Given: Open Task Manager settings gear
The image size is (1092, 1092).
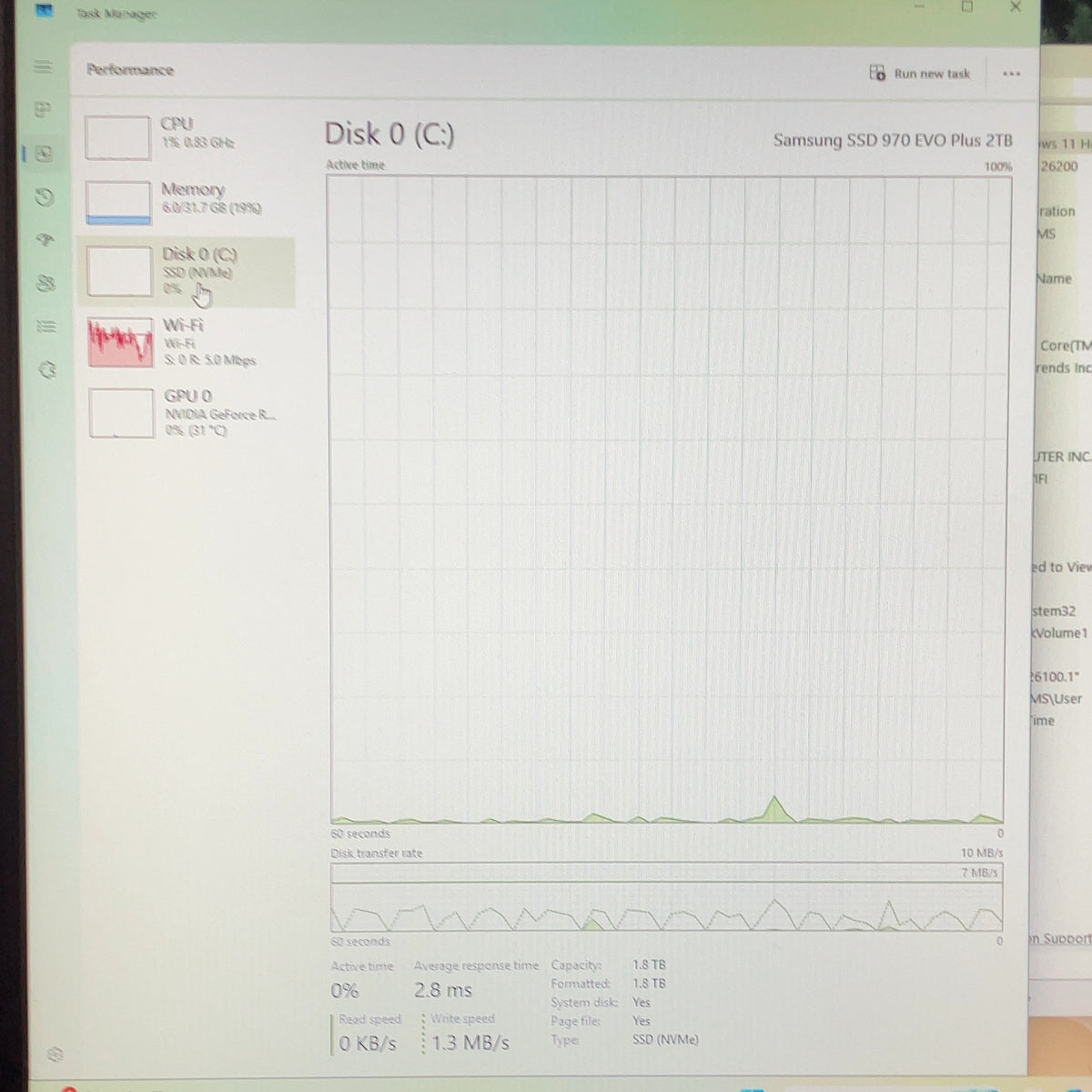Looking at the screenshot, I should [x=55, y=1055].
